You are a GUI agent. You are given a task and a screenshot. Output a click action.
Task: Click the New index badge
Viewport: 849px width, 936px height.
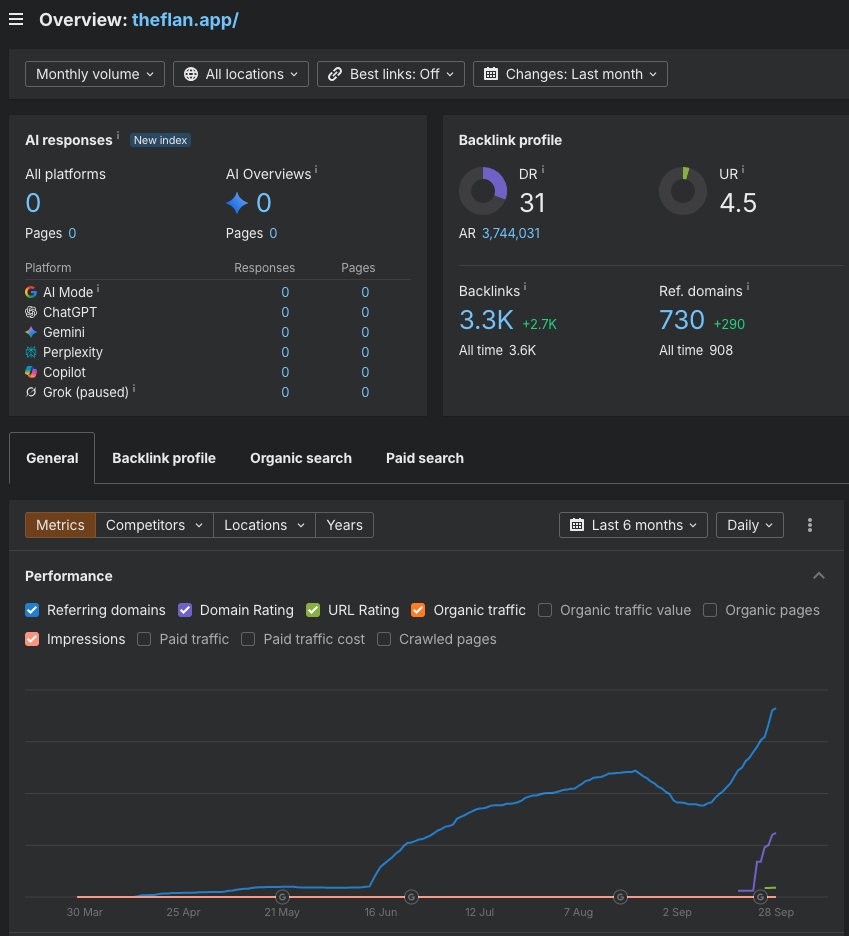(160, 140)
